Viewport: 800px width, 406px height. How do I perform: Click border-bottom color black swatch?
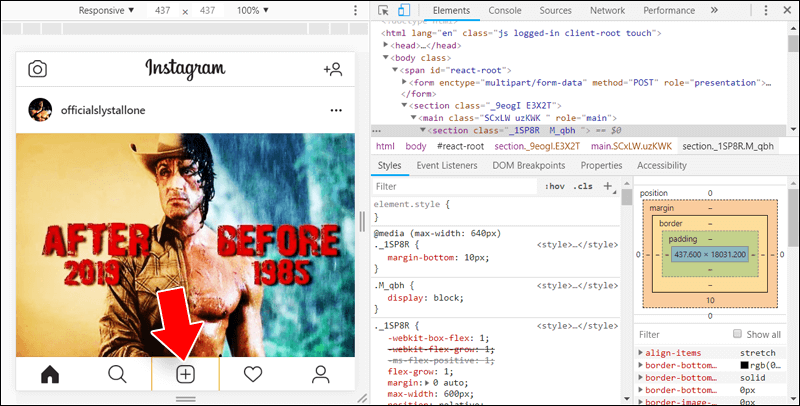click(x=744, y=365)
